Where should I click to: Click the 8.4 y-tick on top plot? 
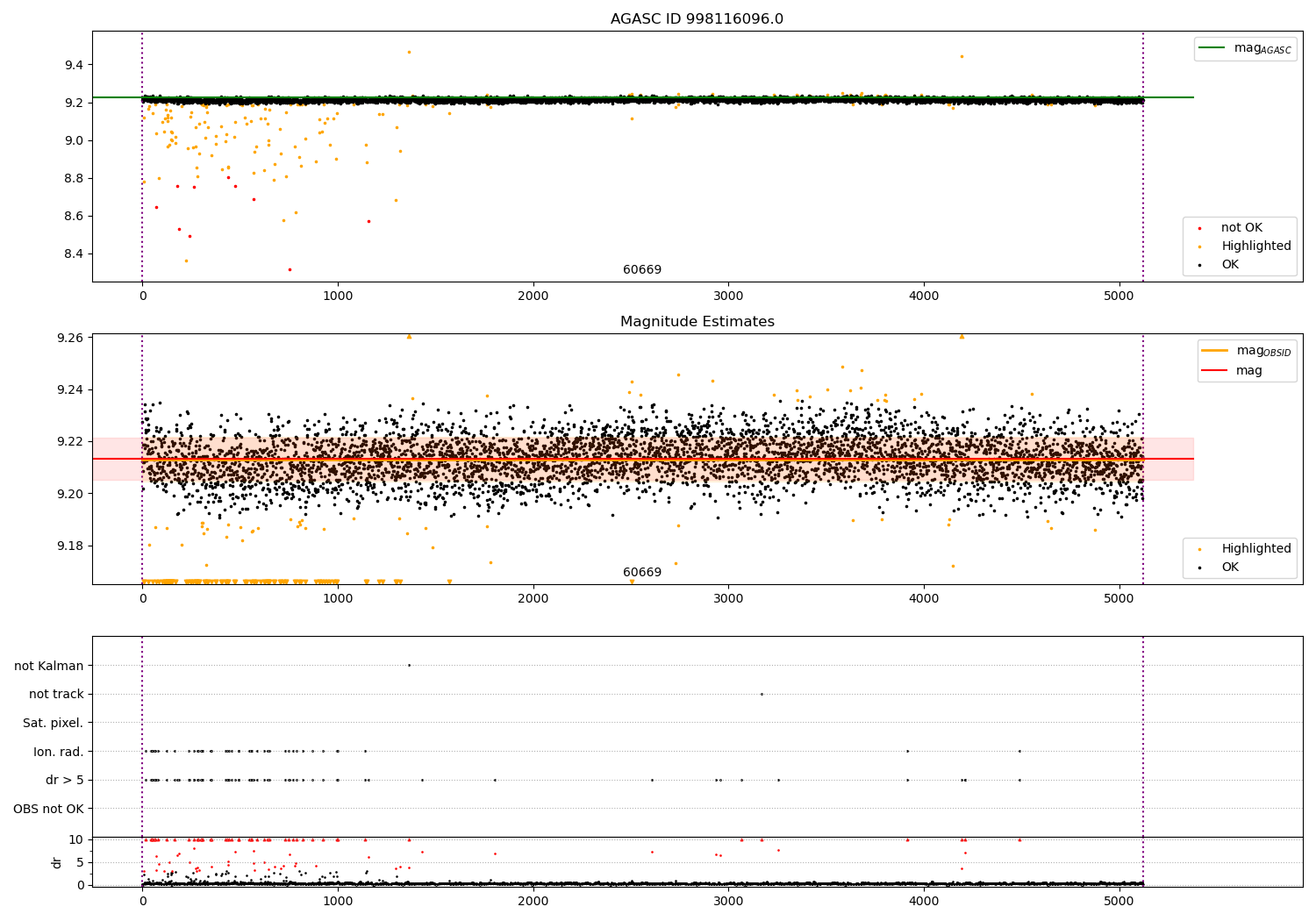click(x=74, y=254)
